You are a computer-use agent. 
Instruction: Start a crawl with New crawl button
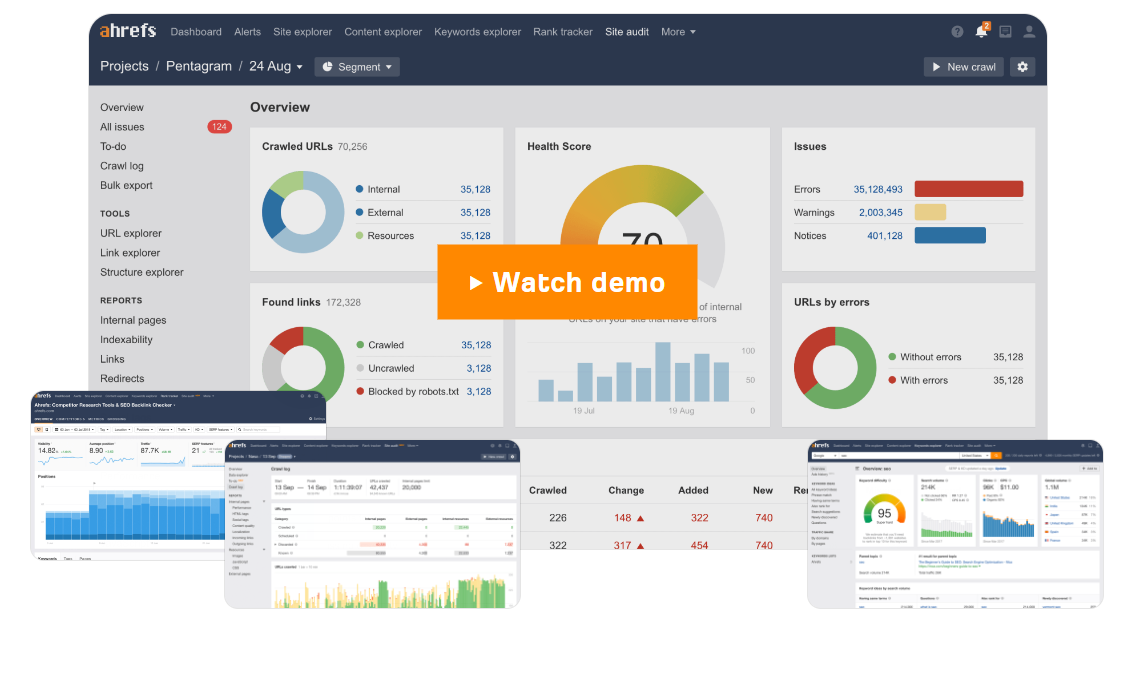963,67
